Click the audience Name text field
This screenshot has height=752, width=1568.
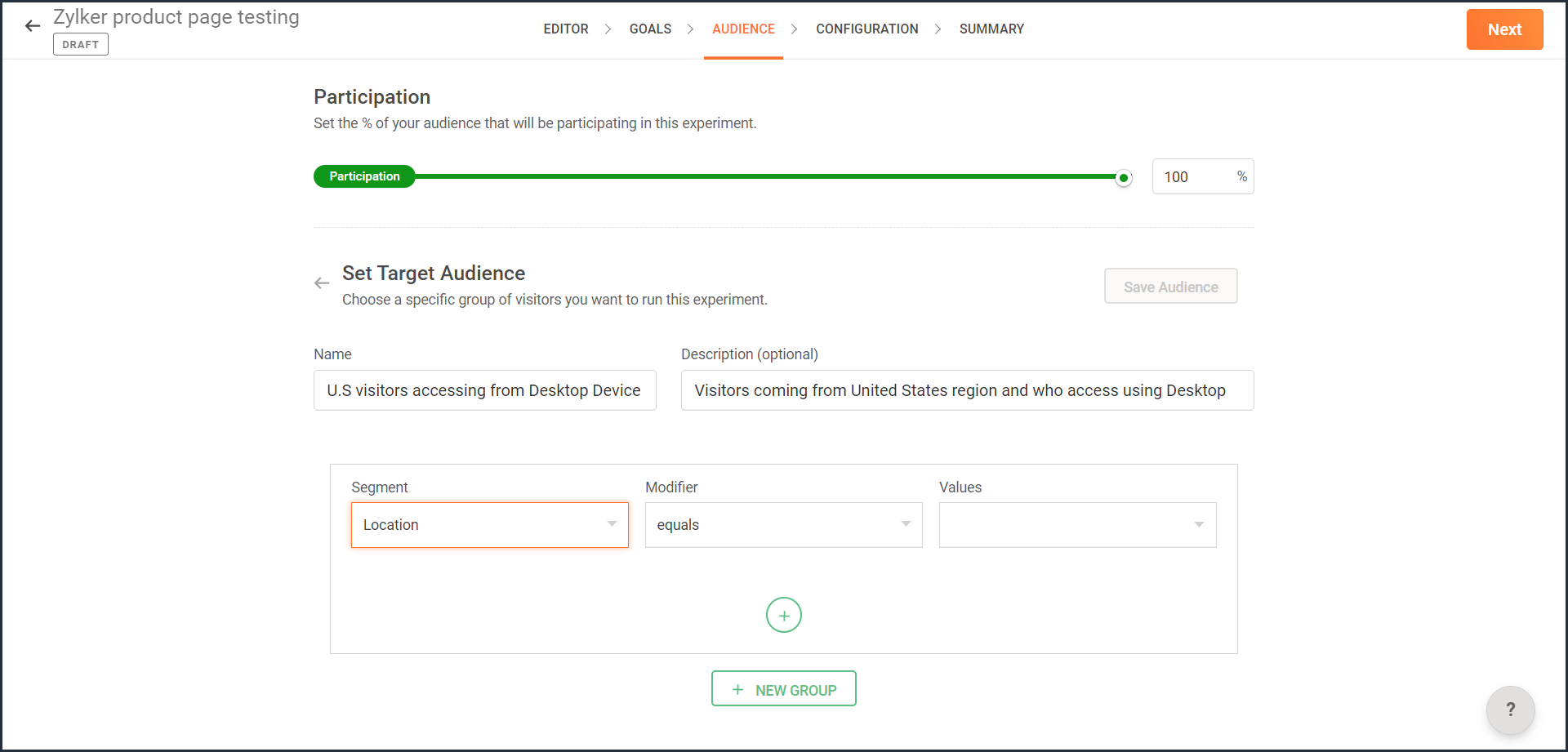(x=484, y=390)
